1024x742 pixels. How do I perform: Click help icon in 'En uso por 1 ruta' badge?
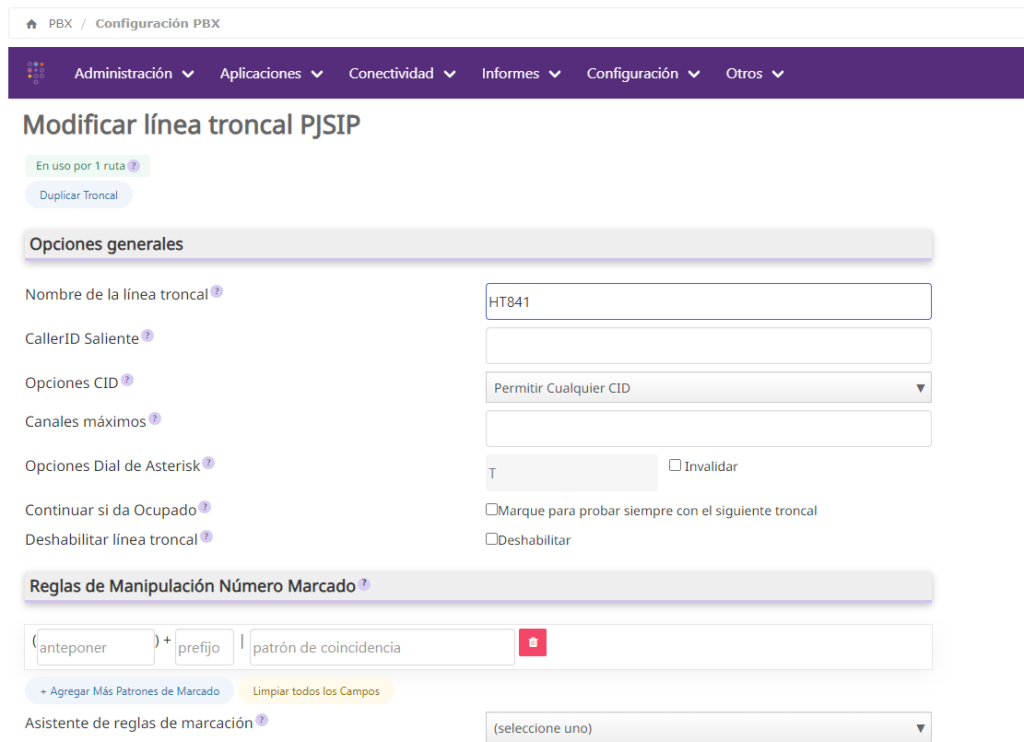pyautogui.click(x=133, y=166)
